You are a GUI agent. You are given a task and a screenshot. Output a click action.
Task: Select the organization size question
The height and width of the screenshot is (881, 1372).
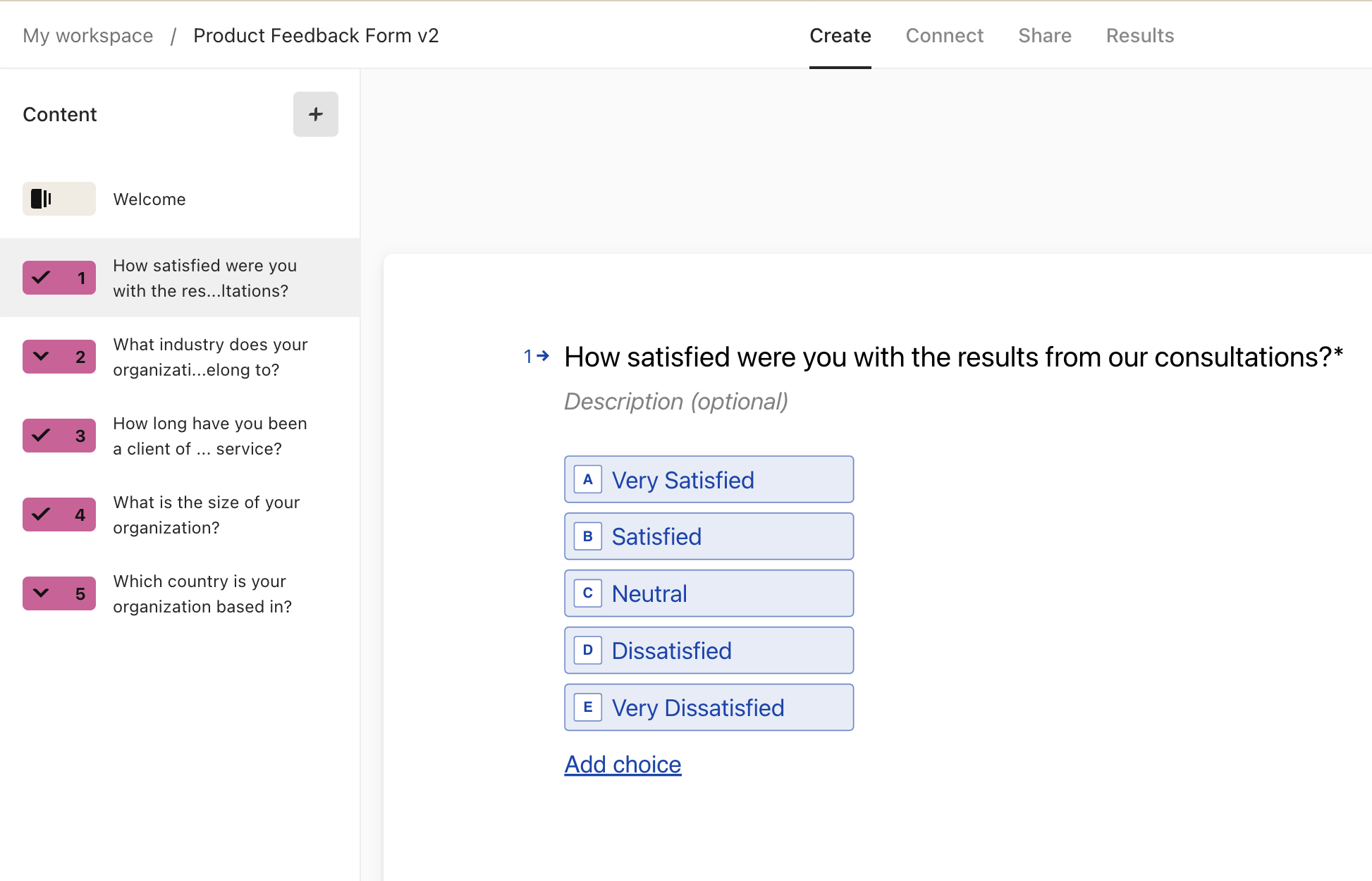click(206, 515)
